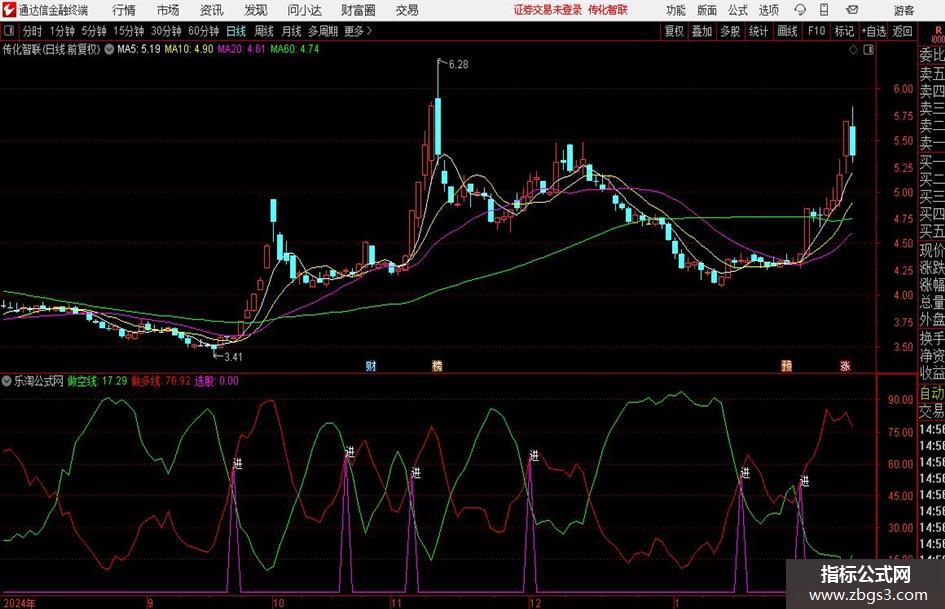The image size is (945, 609).
Task: Open 多周期 multi-period view
Action: click(x=323, y=31)
